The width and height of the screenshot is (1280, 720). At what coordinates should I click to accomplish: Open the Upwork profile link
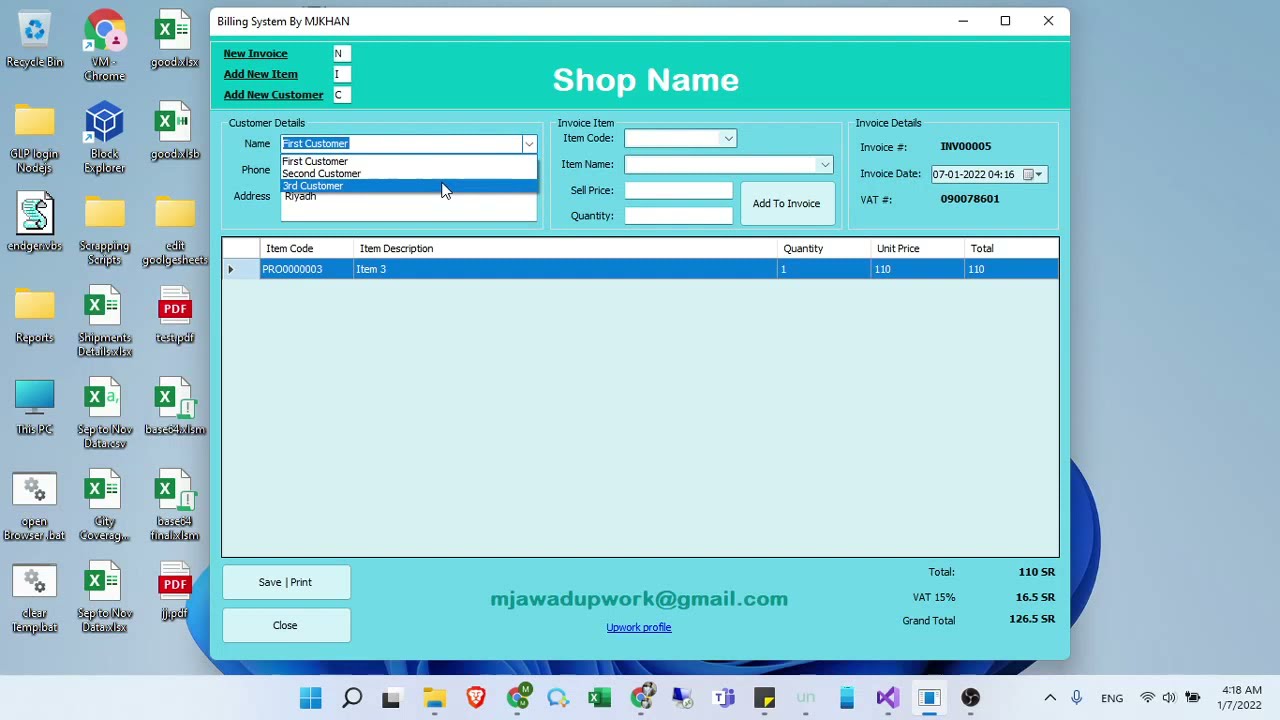pos(638,628)
